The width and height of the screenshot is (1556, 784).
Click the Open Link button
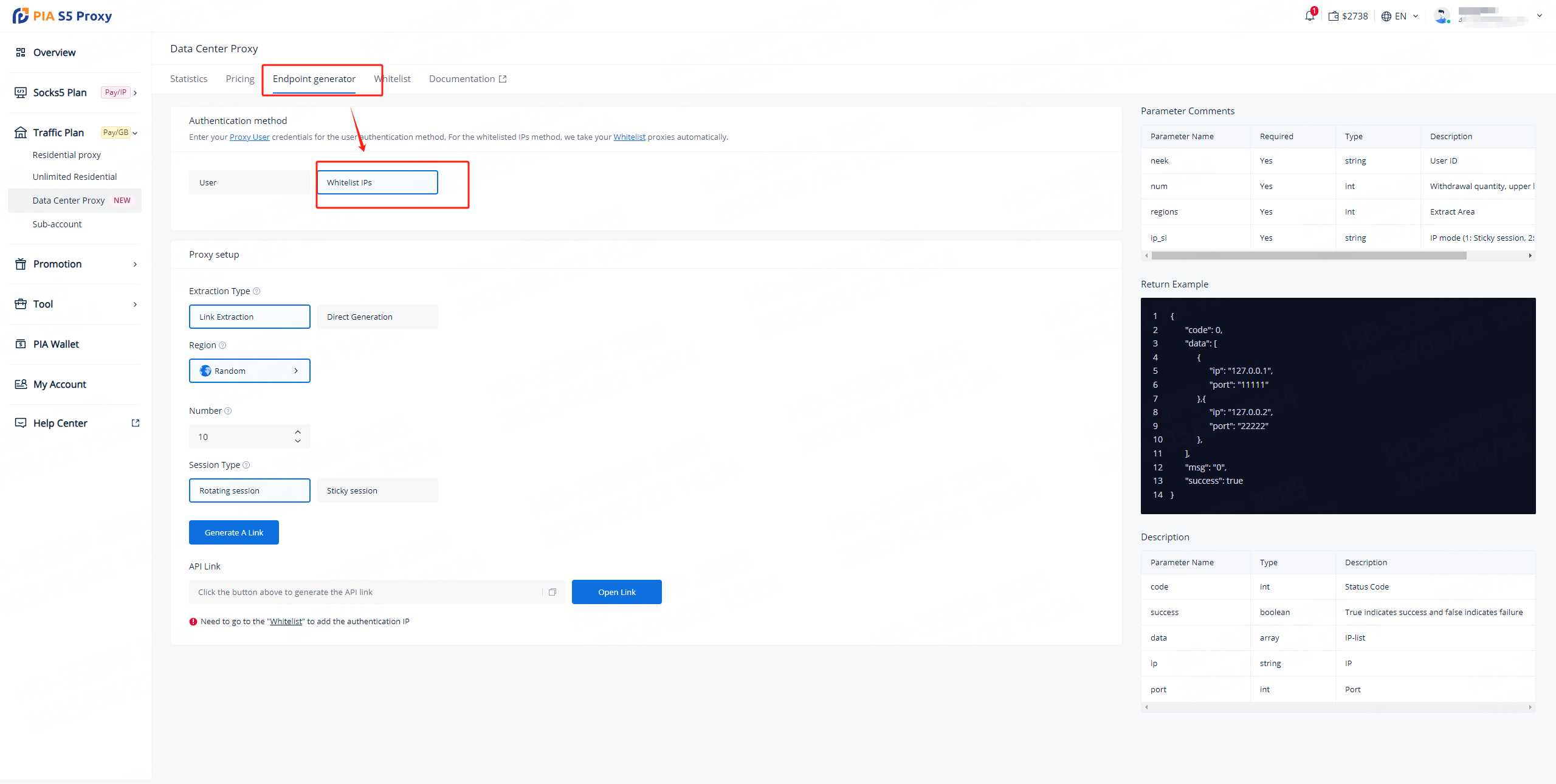pos(616,592)
